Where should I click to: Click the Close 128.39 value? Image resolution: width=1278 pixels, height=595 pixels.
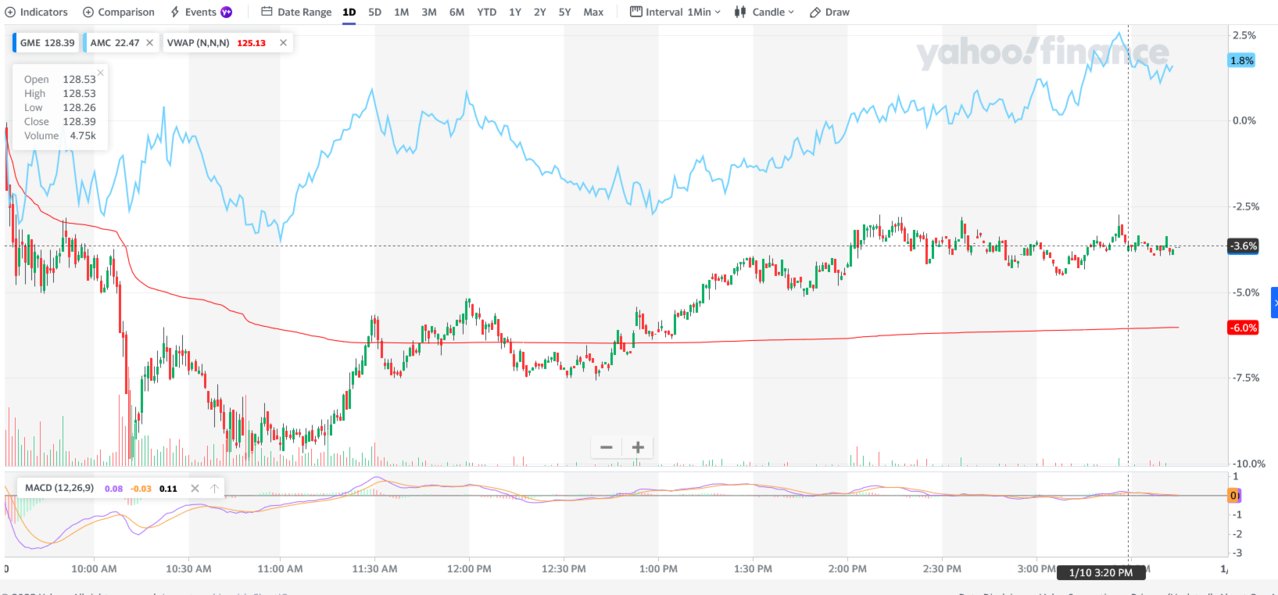pyautogui.click(x=78, y=122)
